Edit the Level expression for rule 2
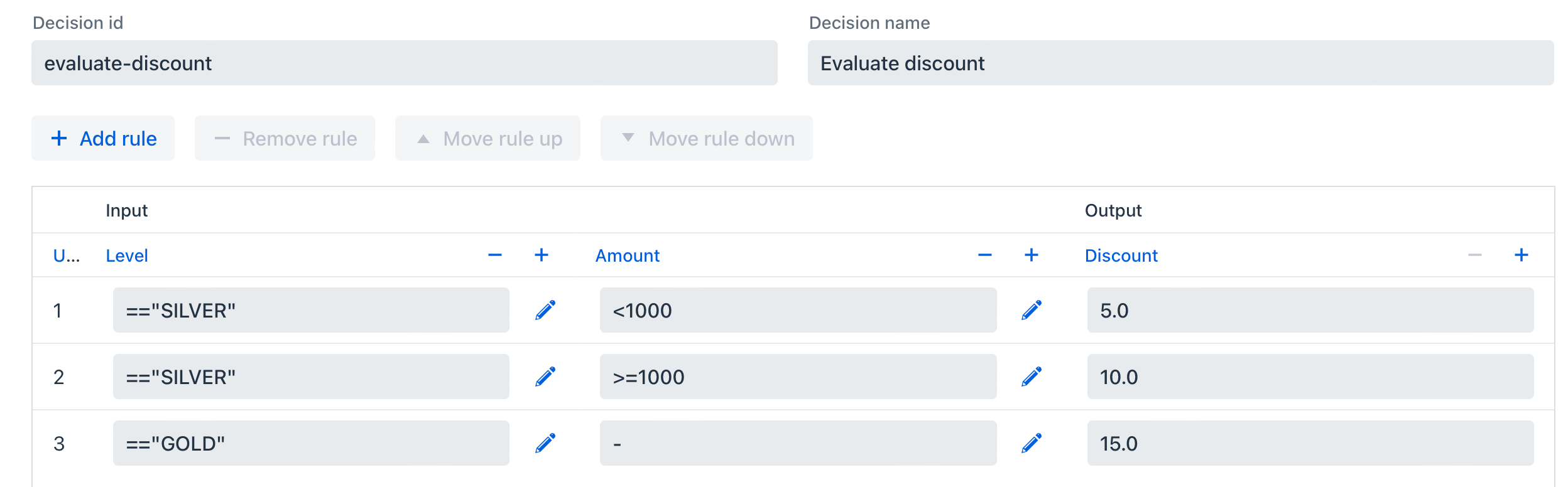 (545, 376)
